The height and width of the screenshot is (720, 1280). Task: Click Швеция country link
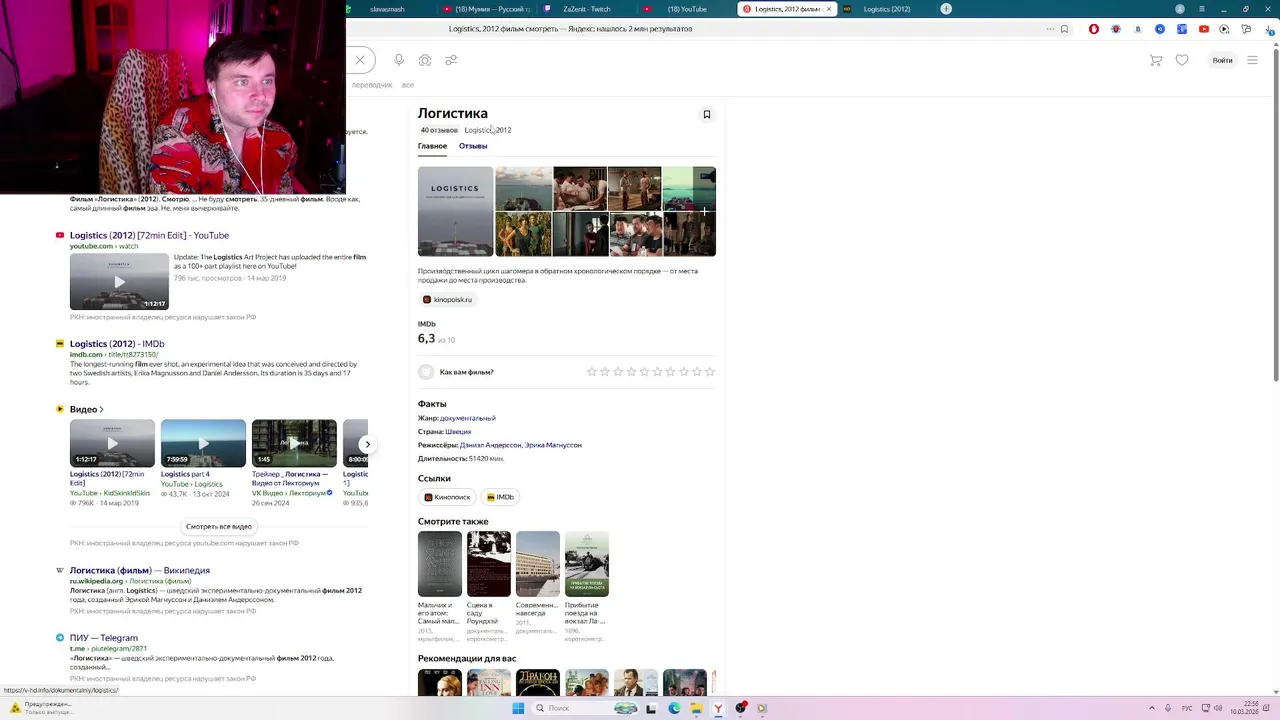(x=458, y=432)
